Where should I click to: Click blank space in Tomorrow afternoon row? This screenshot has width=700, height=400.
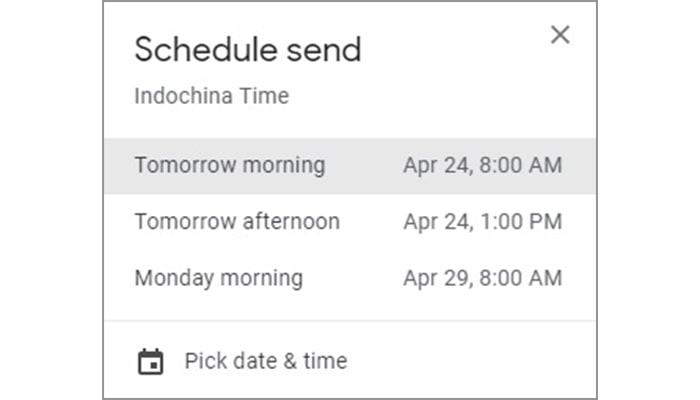point(372,221)
